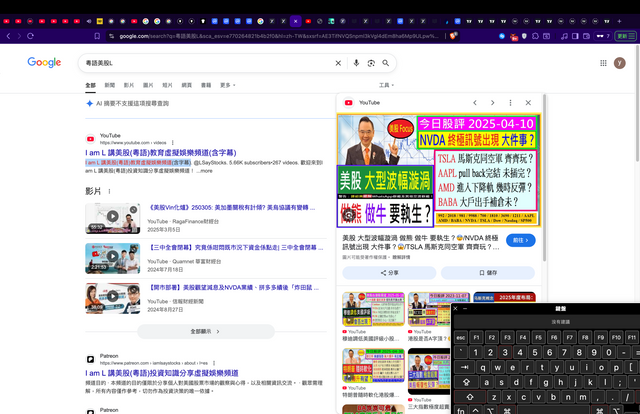Open the large 今日股評 2025-04-10 preview image
This screenshot has width=640, height=414.
(x=439, y=171)
